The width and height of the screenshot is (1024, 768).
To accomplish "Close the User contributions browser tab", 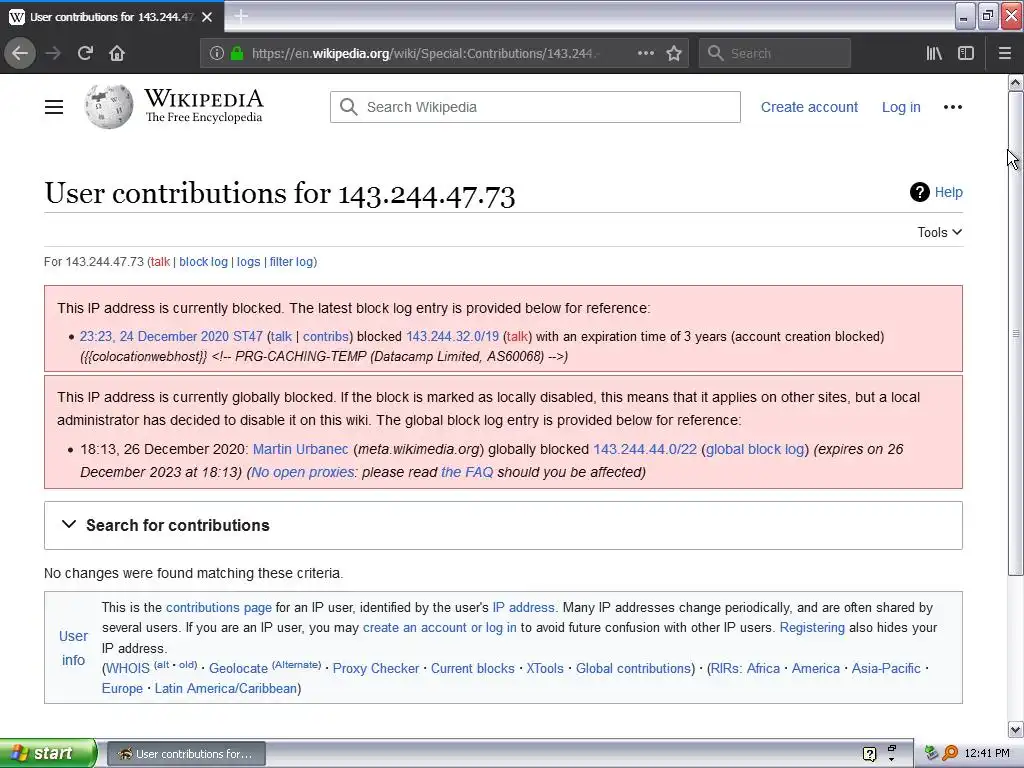I will tap(207, 17).
